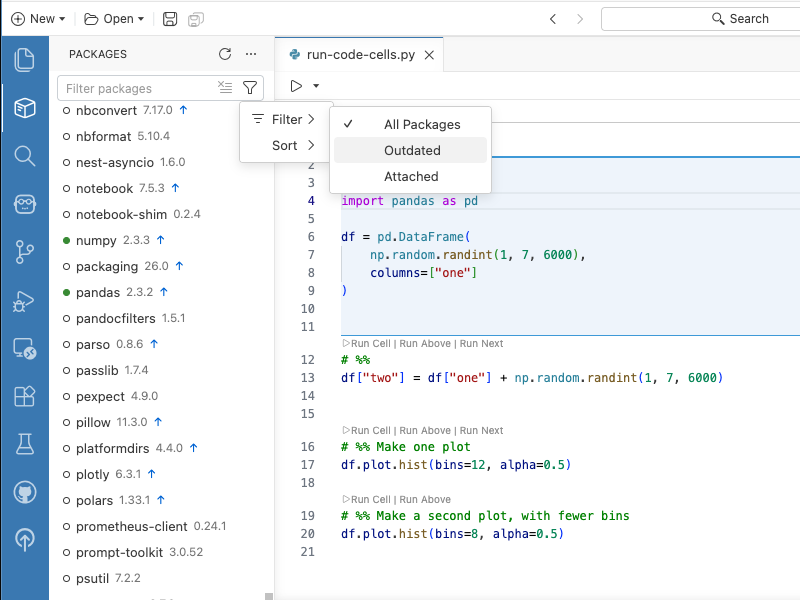Open the assistant robot icon in sidebar
800x600 pixels.
pos(24,204)
